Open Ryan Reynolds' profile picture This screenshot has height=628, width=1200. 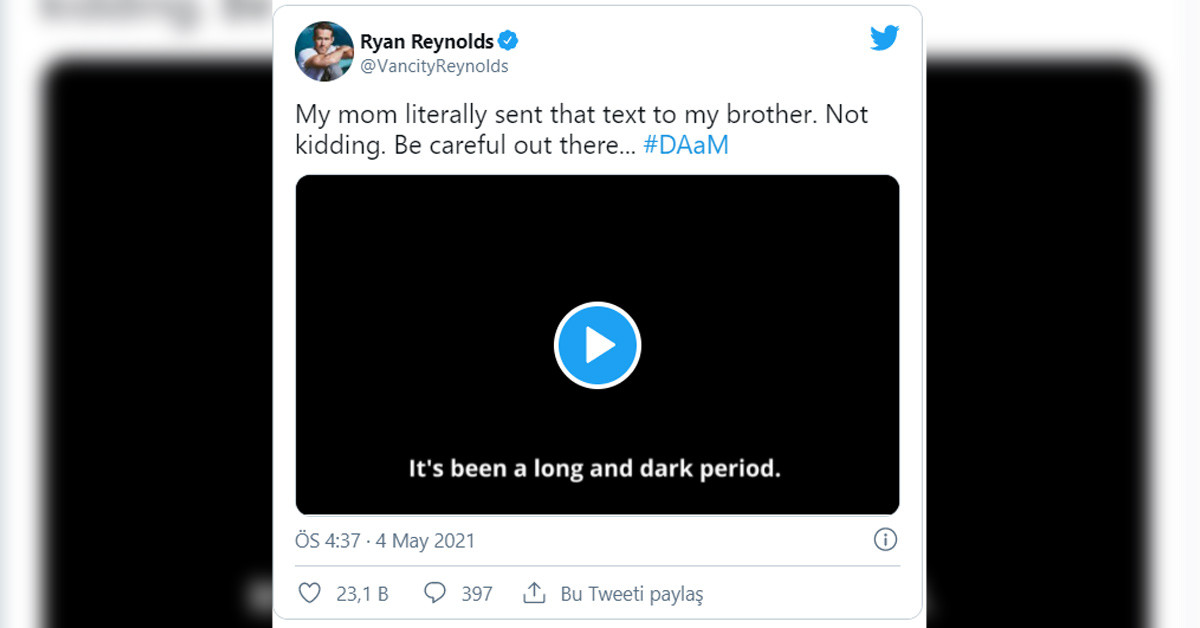324,51
